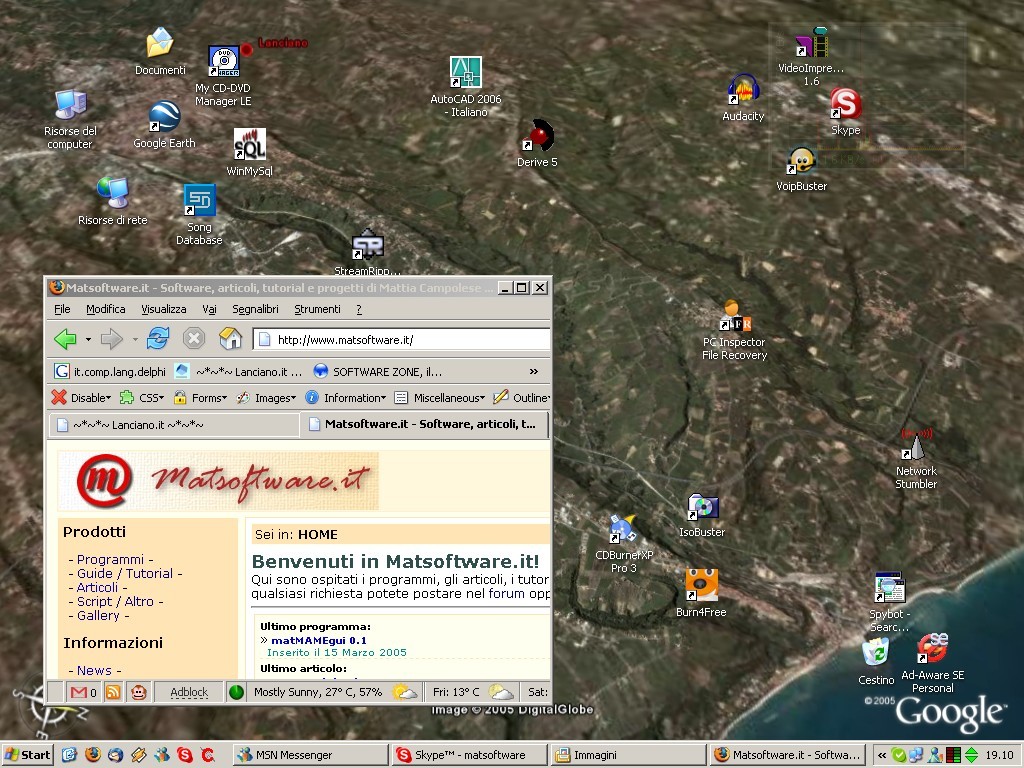Click the Fri: 13° C forecast entry
Screen dimensions: 1024x768
456,692
